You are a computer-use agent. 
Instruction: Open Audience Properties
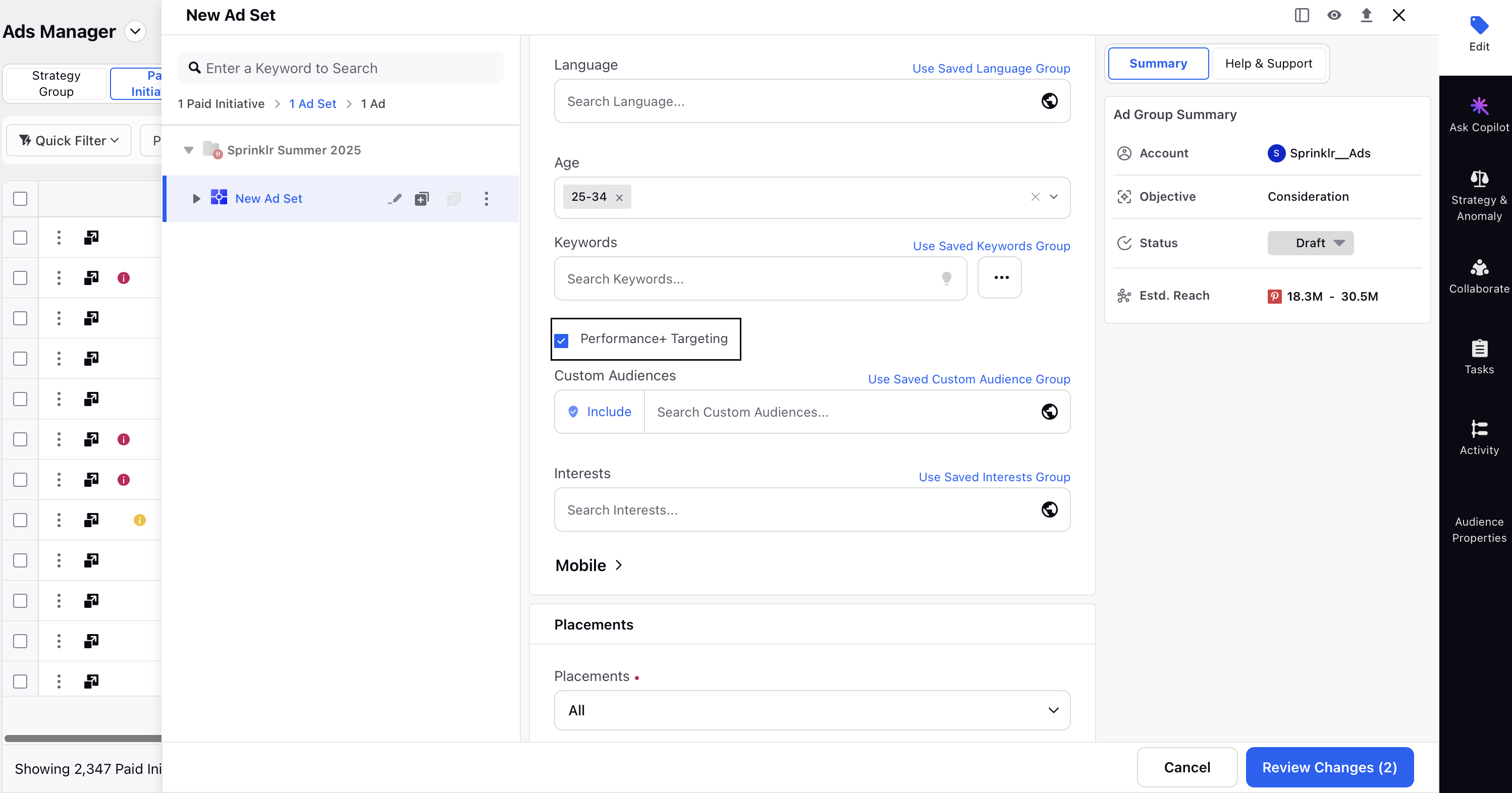1479,529
